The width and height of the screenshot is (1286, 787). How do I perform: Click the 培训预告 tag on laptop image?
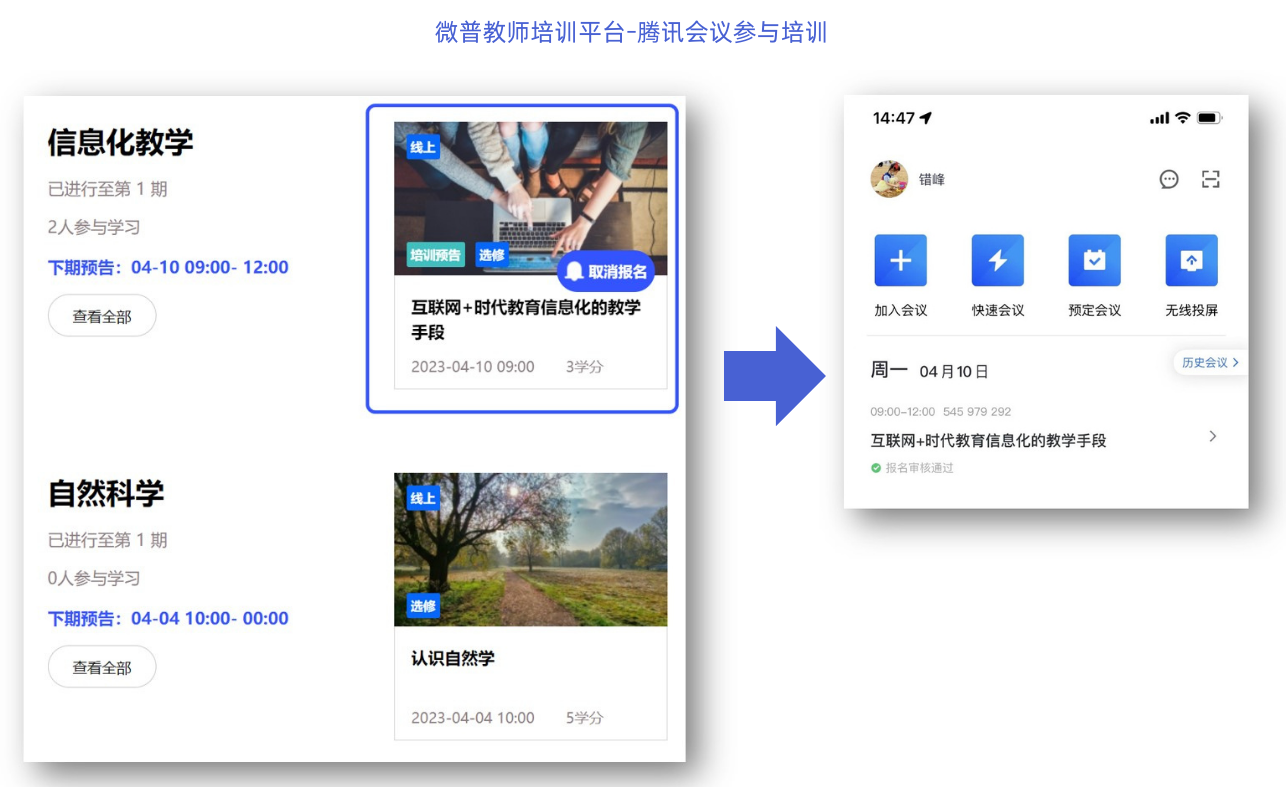[435, 255]
